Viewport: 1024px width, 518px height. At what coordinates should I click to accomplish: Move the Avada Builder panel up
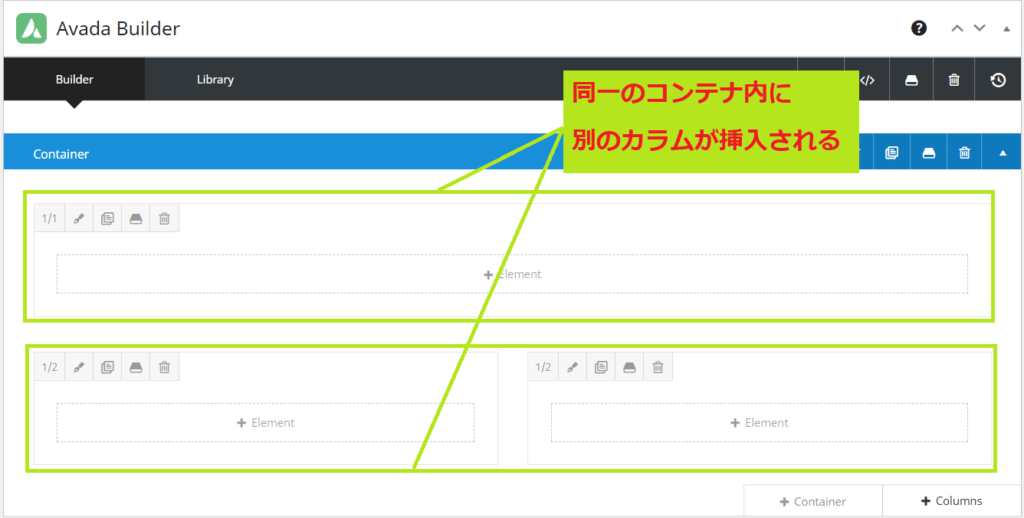957,28
